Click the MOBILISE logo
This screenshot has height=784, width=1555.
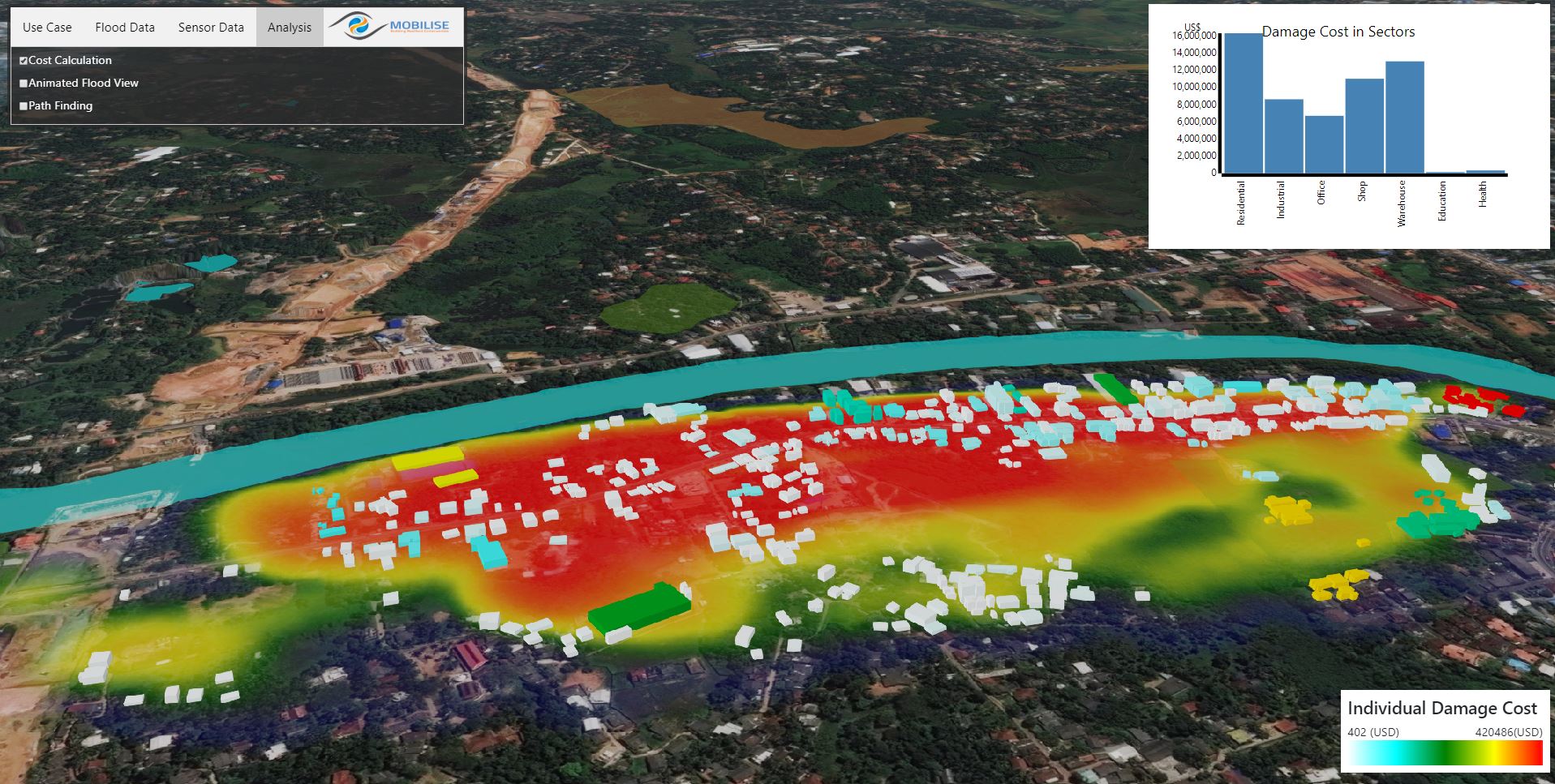click(394, 28)
